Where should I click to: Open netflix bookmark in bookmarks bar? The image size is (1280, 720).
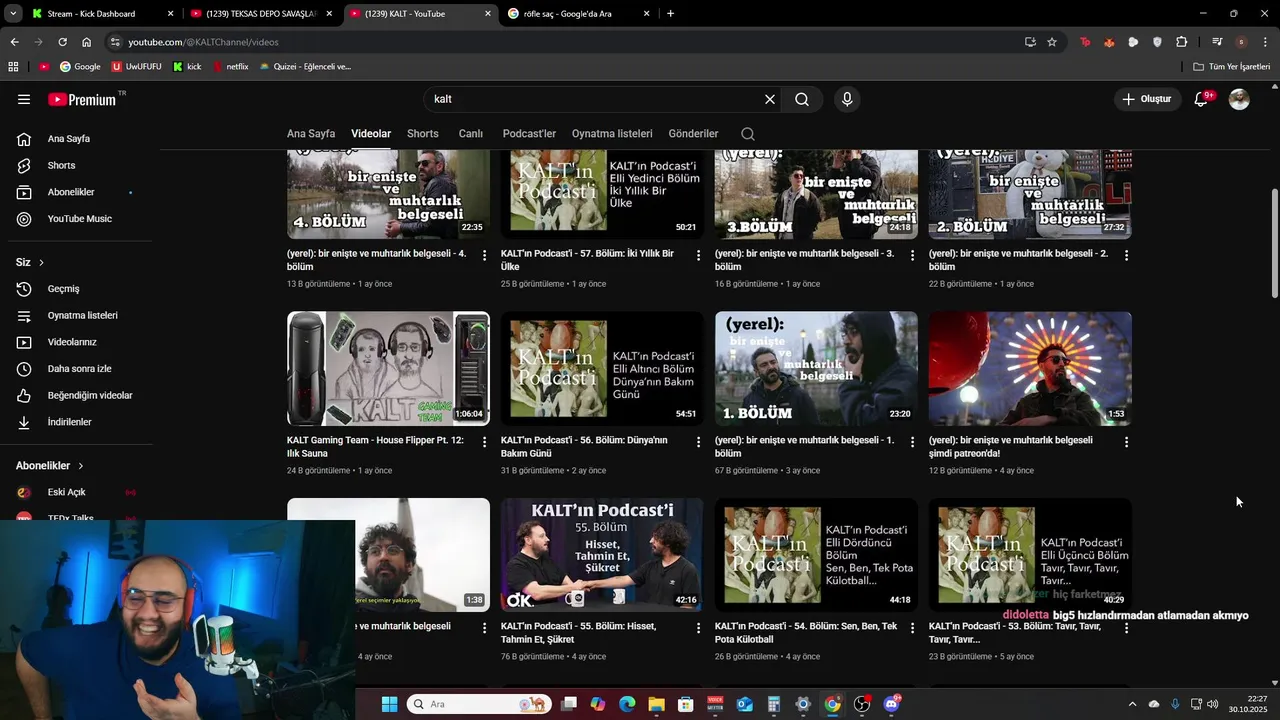(229, 67)
